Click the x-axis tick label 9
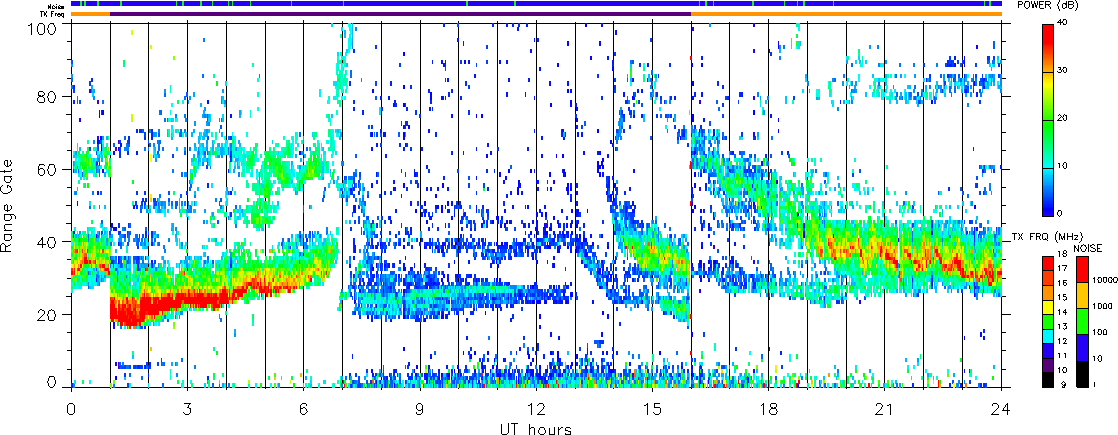This screenshot has width=1118, height=435. [420, 409]
